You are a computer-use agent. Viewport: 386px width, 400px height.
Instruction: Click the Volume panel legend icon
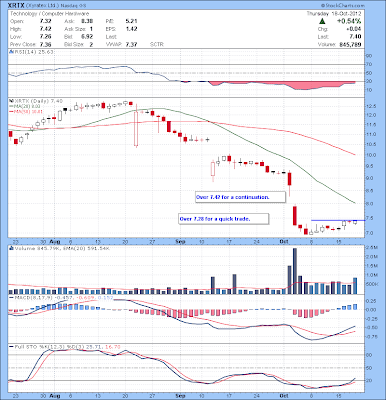click(x=11, y=248)
